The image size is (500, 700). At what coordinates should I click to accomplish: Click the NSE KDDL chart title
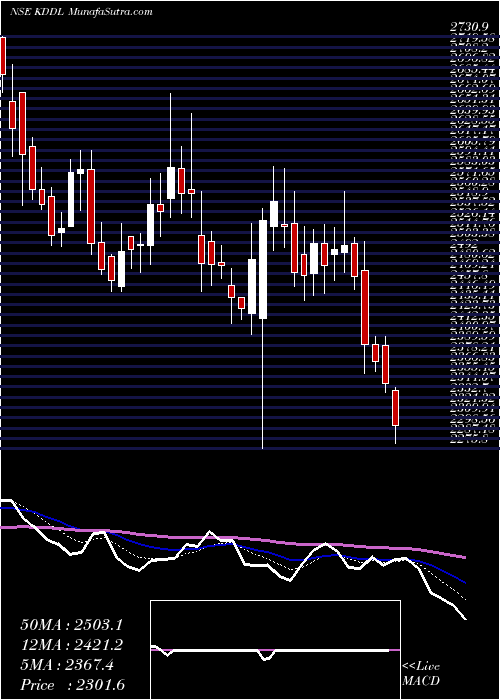coord(38,12)
